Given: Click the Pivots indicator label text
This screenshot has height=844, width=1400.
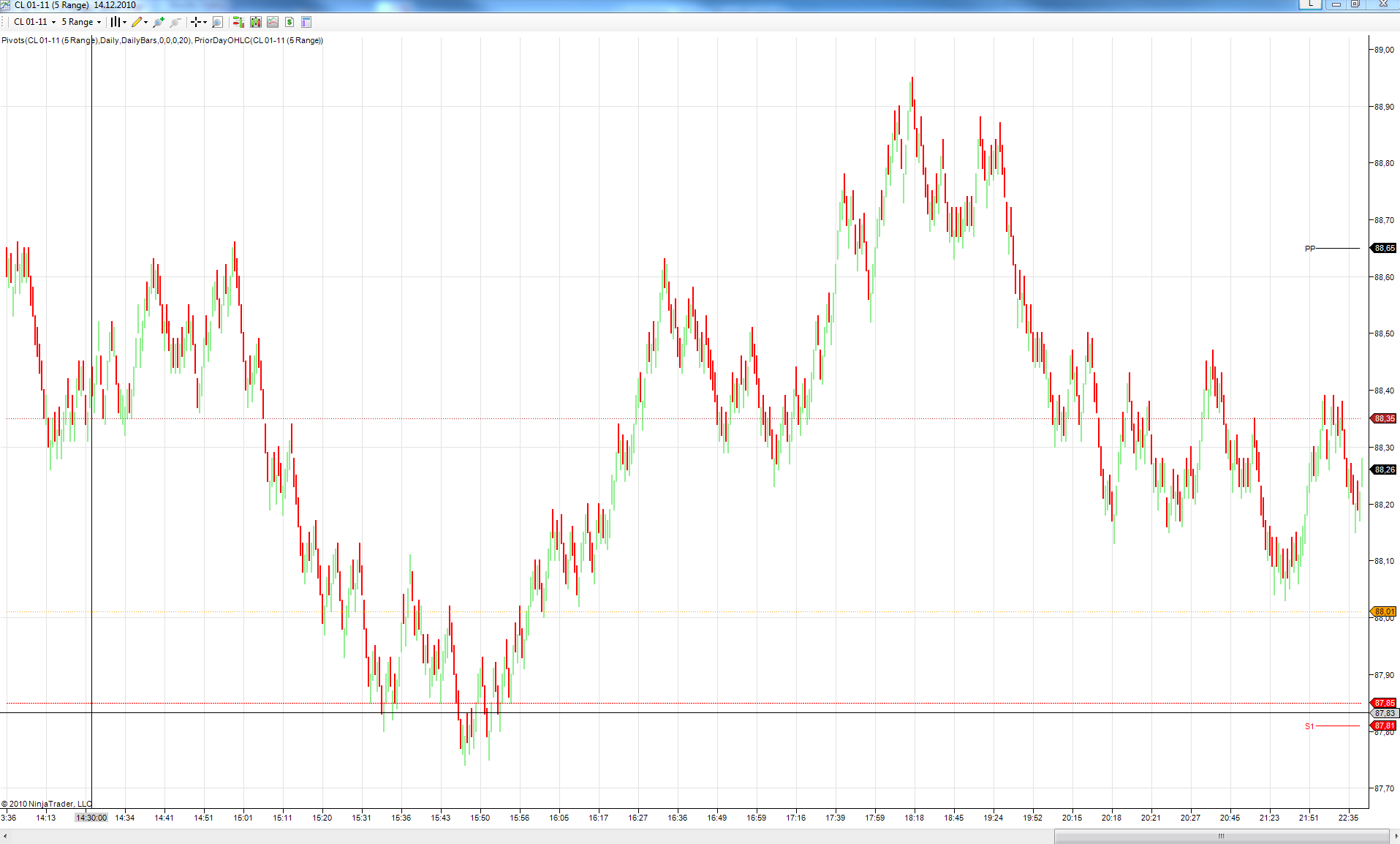Looking at the screenshot, I should 96,40.
